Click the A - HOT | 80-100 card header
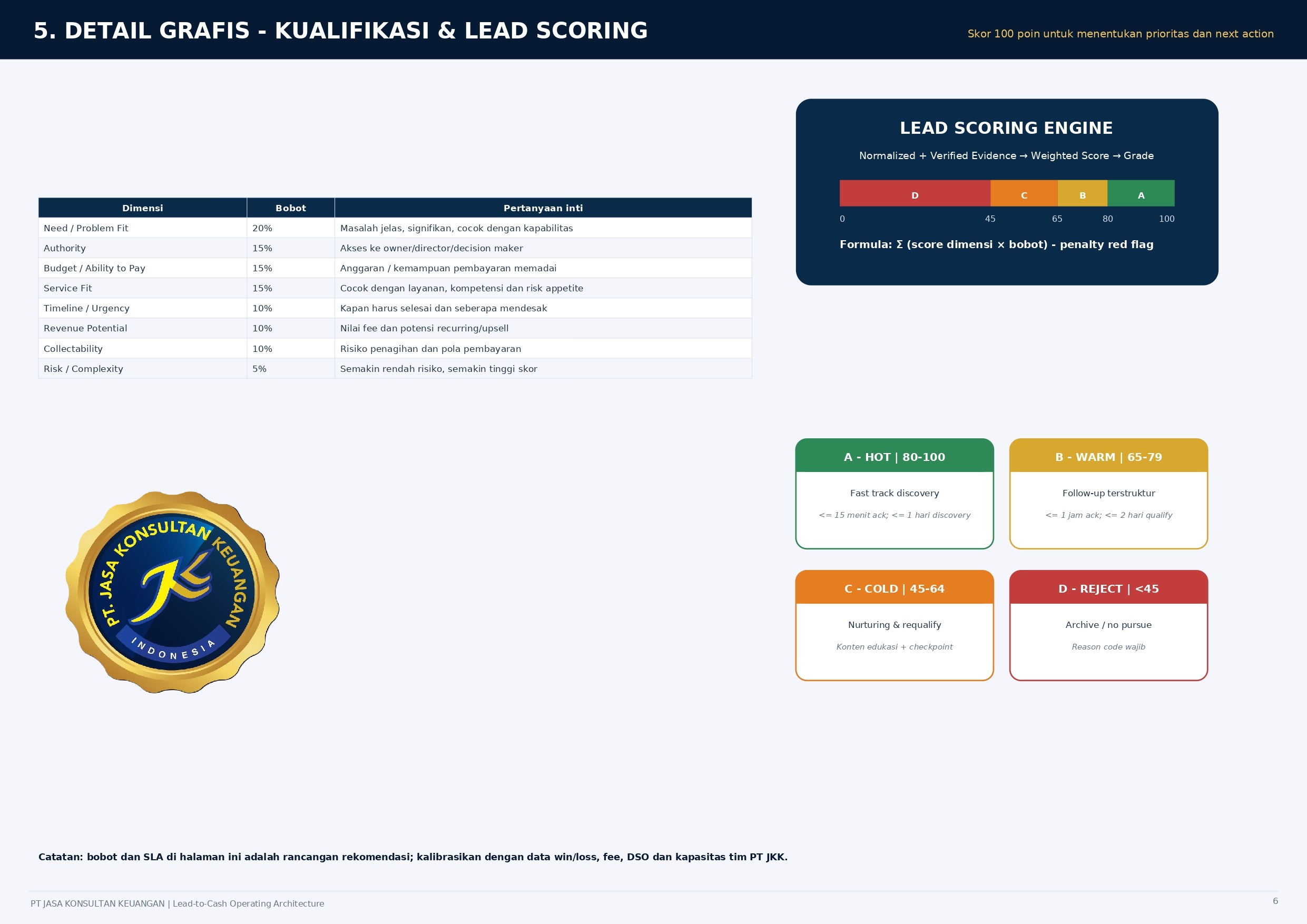 tap(895, 456)
